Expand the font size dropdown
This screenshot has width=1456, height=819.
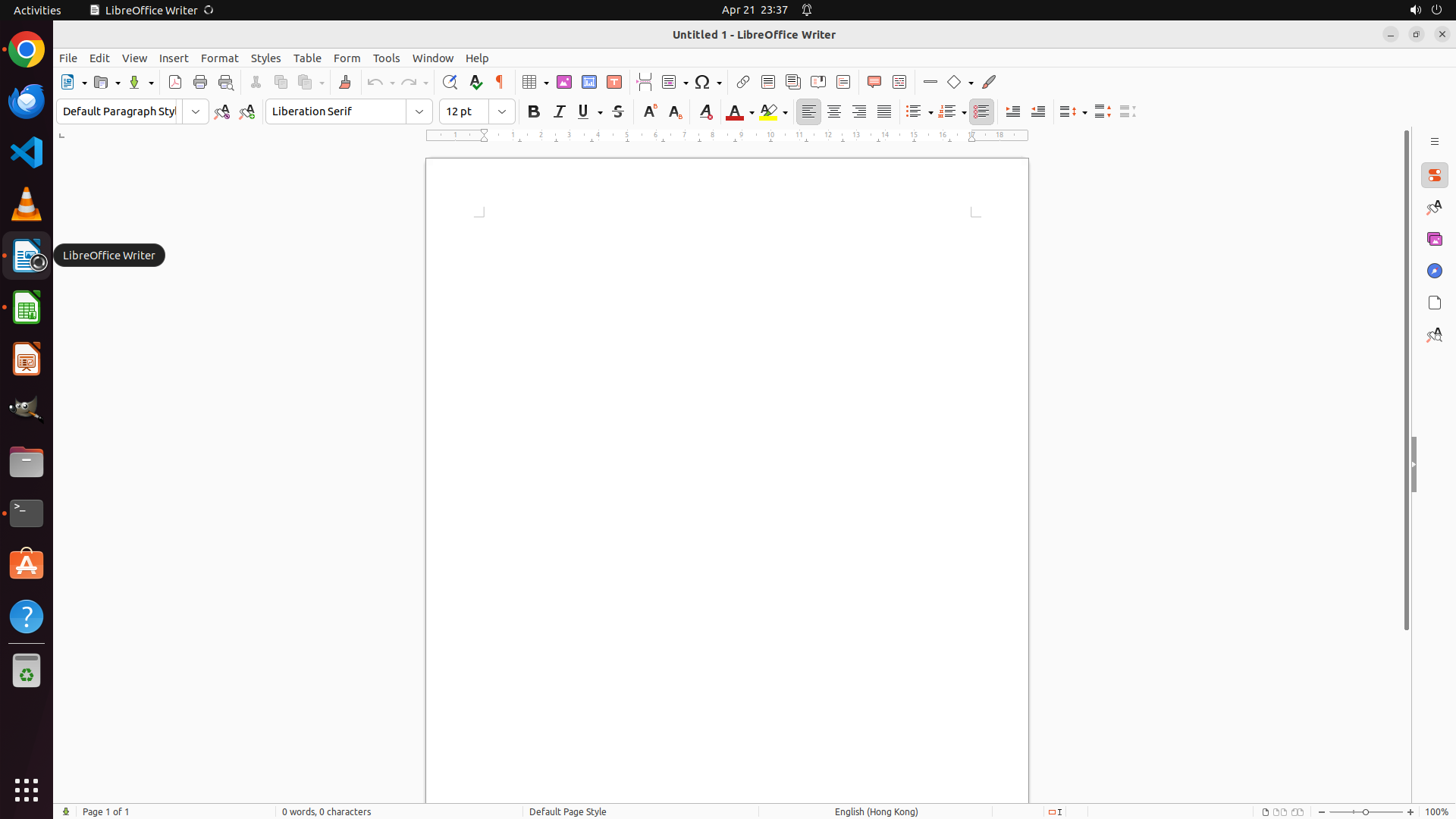coord(502,111)
